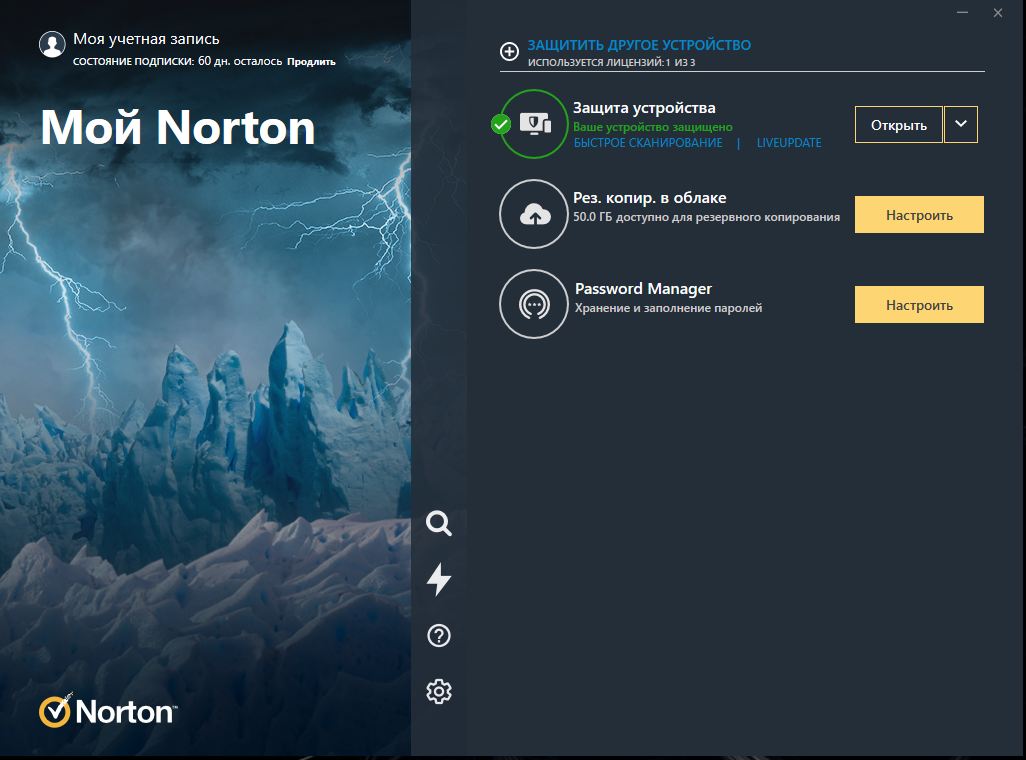Click the Продлить subscription link

(311, 62)
